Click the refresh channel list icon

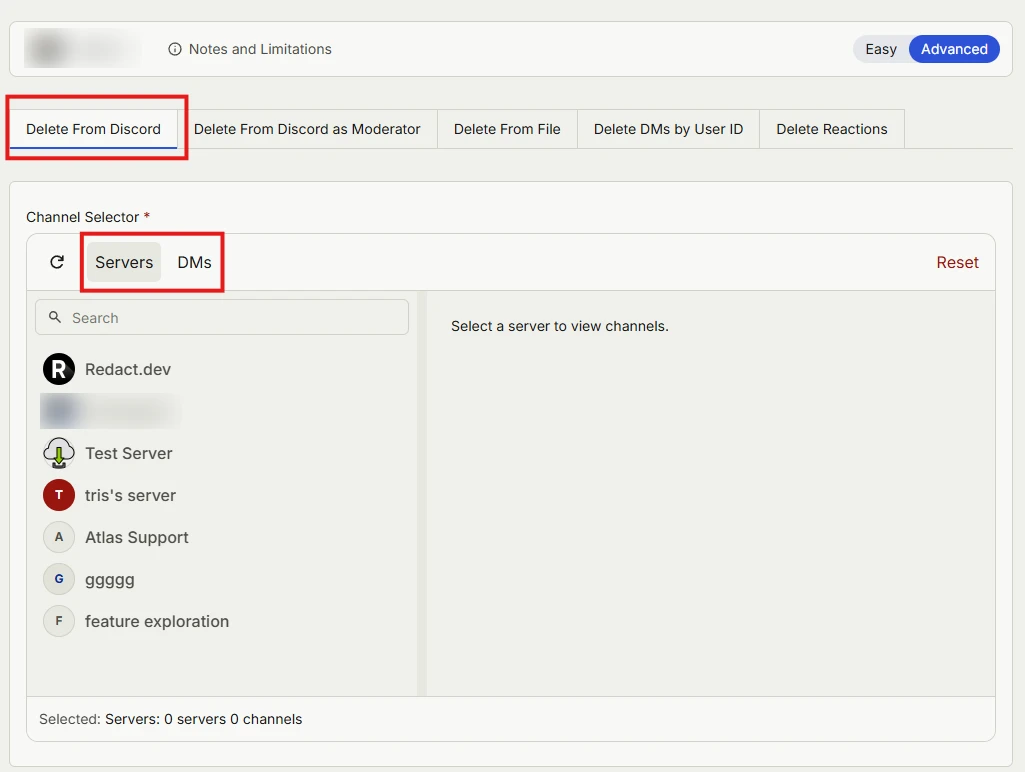(57, 262)
